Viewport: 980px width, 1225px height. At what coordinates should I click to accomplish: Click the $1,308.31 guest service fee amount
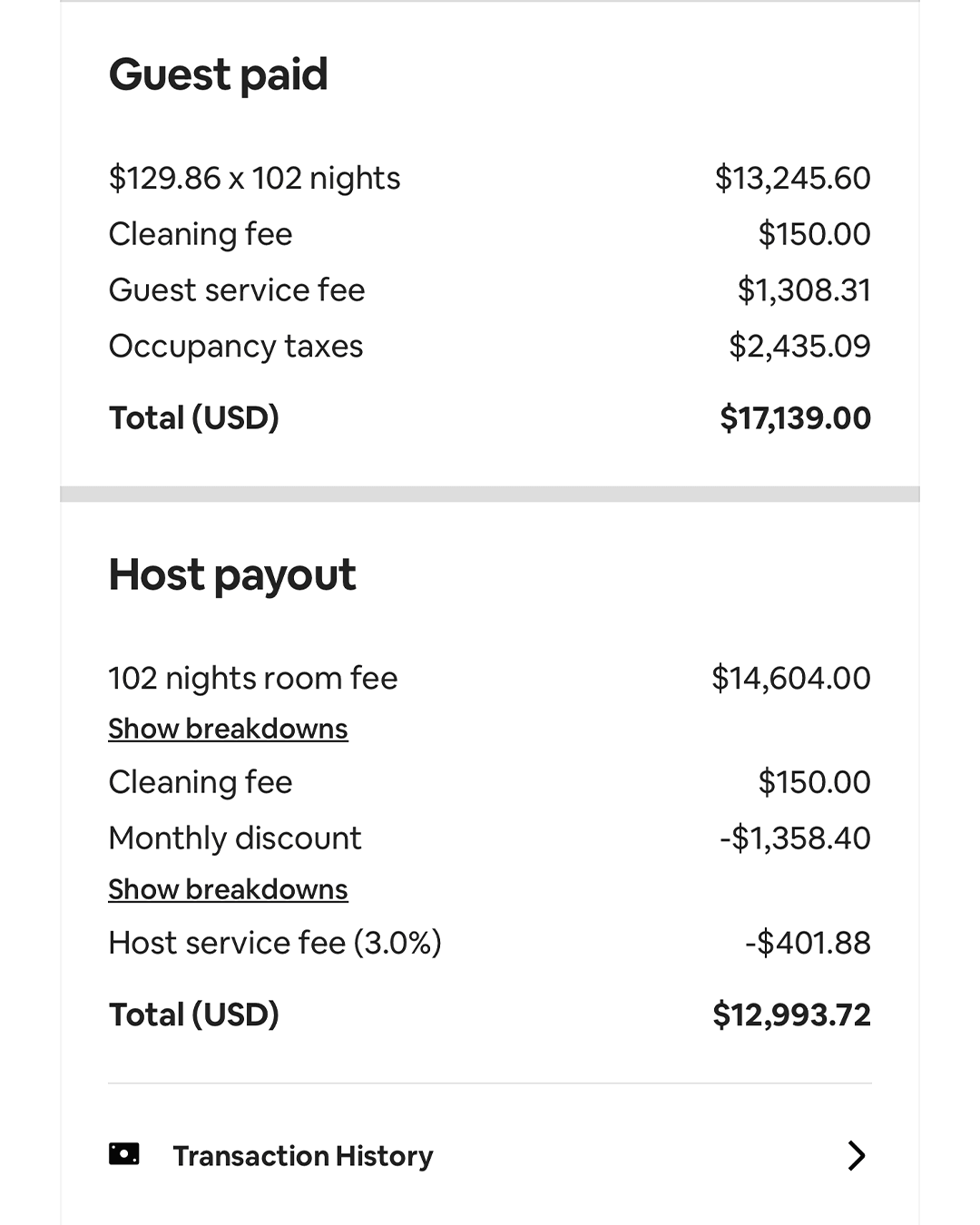point(803,290)
